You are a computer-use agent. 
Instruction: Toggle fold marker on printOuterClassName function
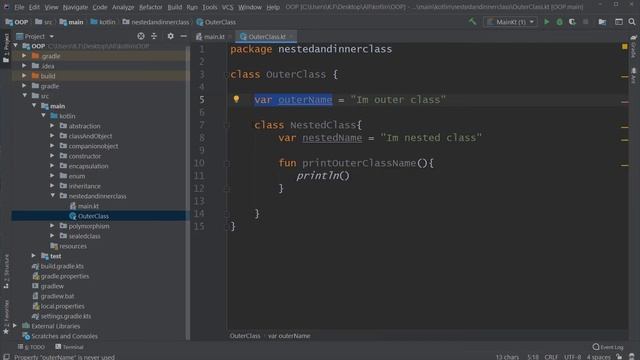(227, 163)
